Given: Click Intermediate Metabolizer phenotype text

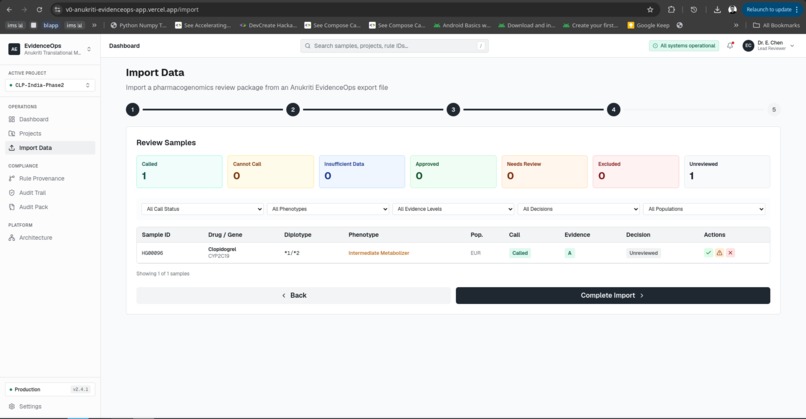Looking at the screenshot, I should pyautogui.click(x=379, y=253).
